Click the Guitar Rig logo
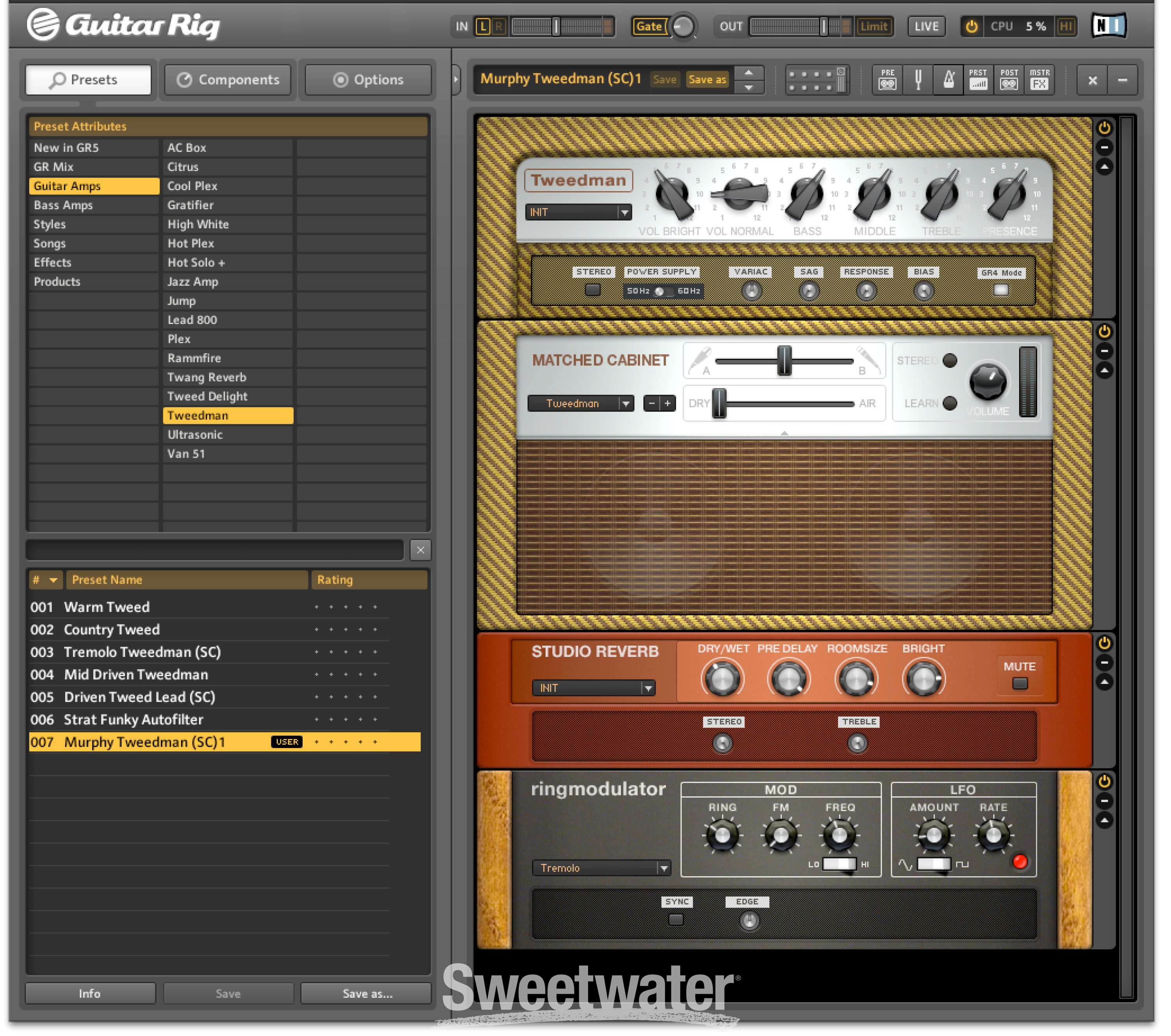This screenshot has height=1036, width=1171. 124,25
